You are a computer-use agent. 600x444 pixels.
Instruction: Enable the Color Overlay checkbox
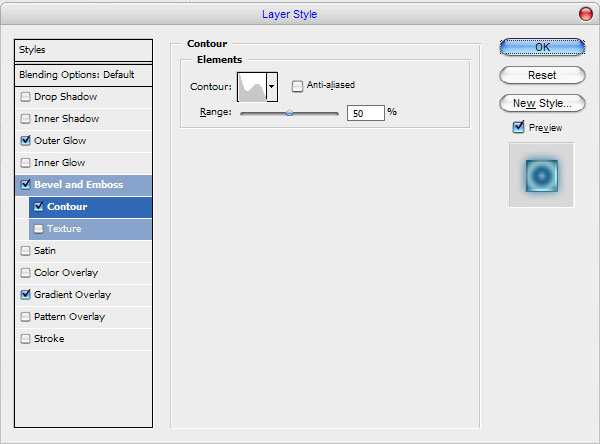pos(25,273)
